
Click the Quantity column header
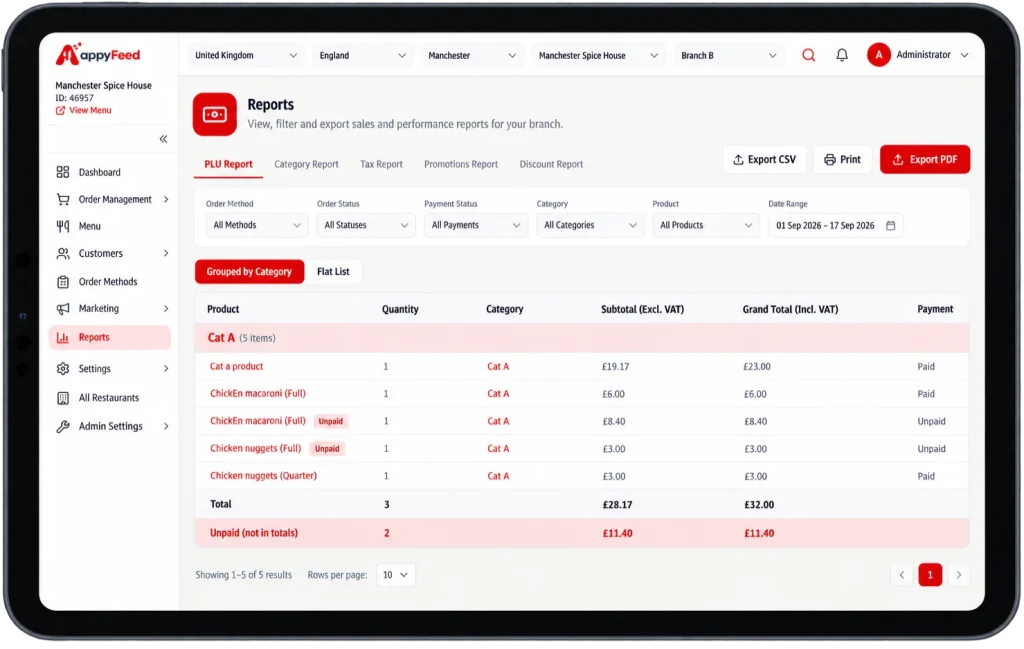pos(400,309)
